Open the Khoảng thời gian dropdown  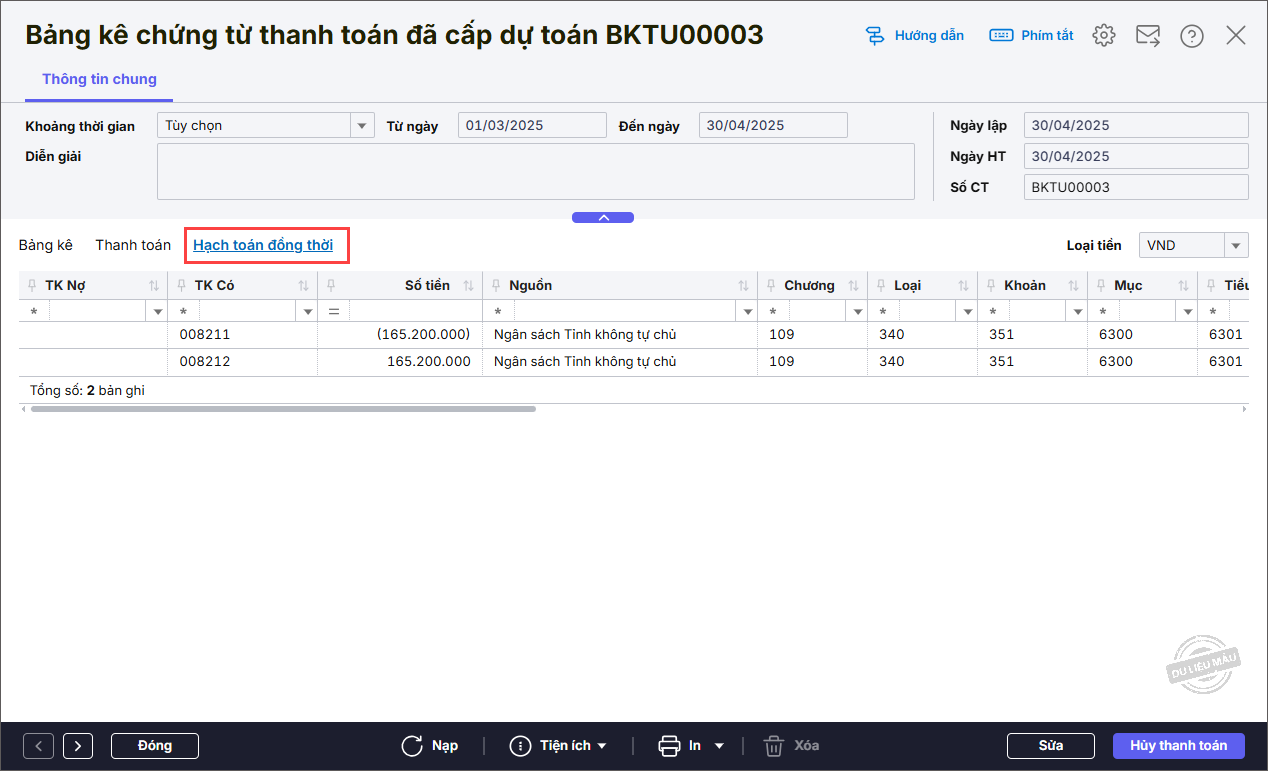pyautogui.click(x=361, y=126)
